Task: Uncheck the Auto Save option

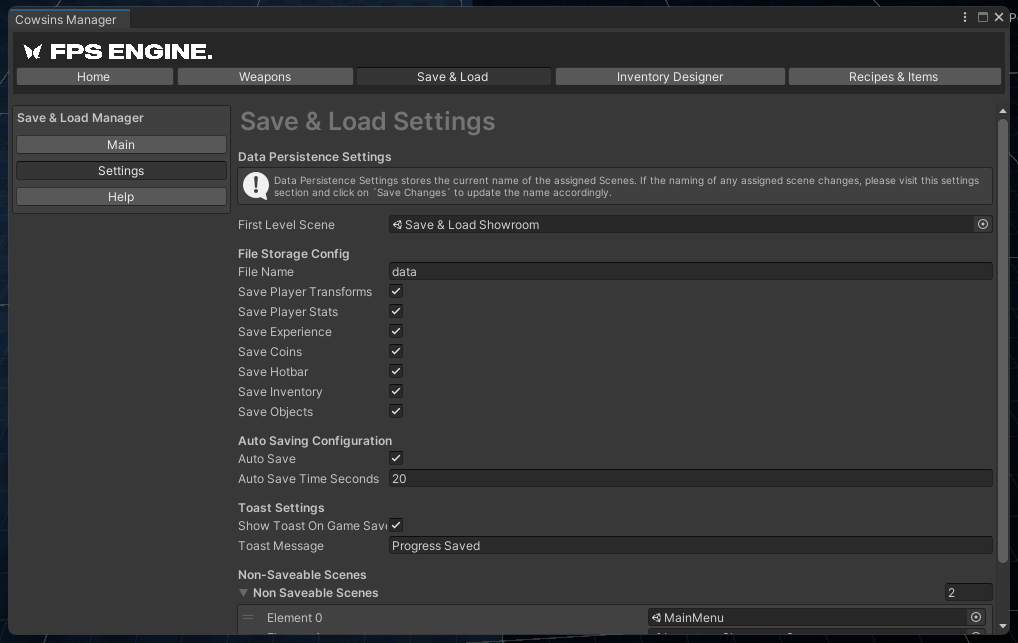Action: pyautogui.click(x=396, y=459)
